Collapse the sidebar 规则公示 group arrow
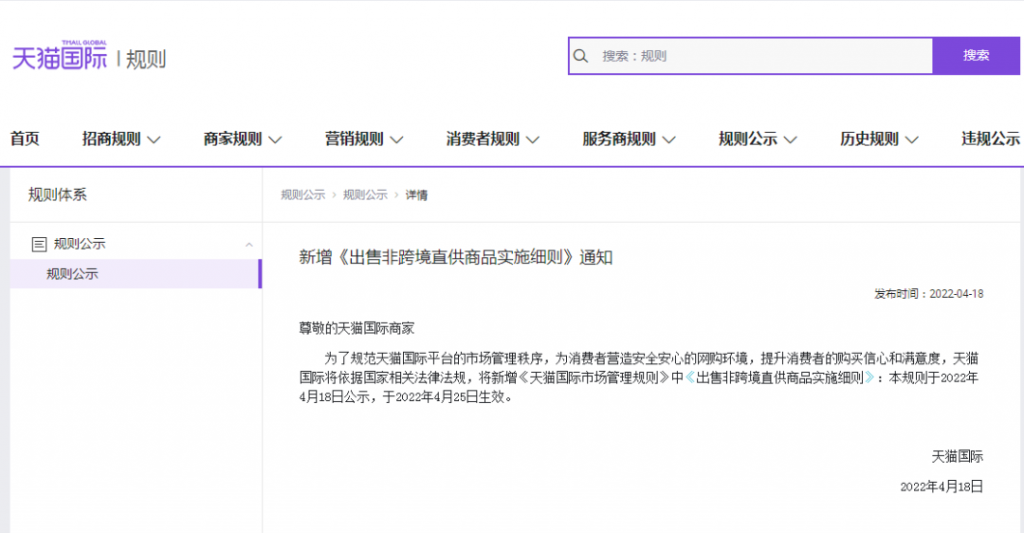 (249, 245)
